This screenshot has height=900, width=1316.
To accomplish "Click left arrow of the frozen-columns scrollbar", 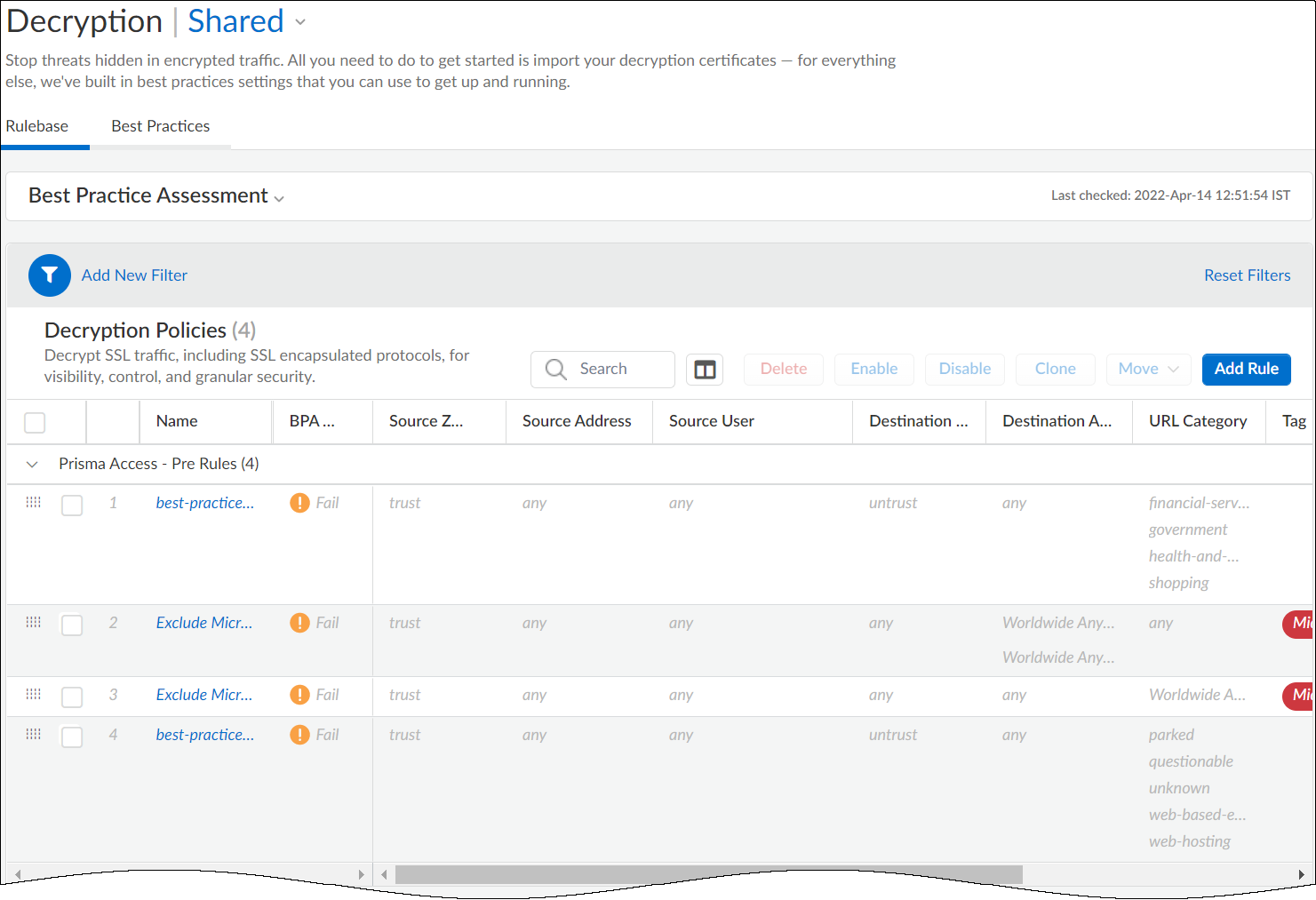I will click(x=18, y=874).
